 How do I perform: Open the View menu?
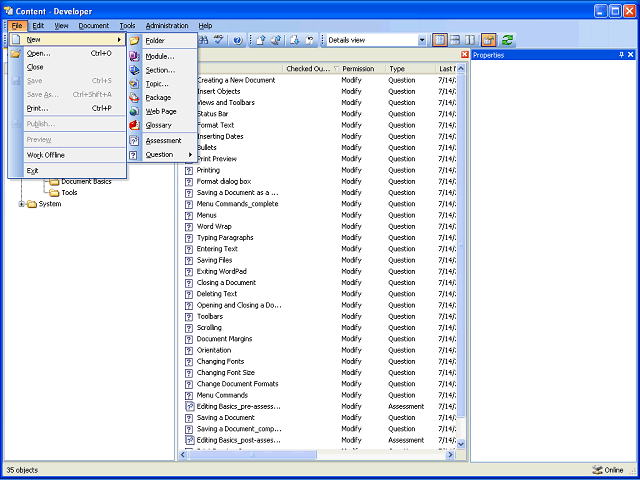pos(61,26)
